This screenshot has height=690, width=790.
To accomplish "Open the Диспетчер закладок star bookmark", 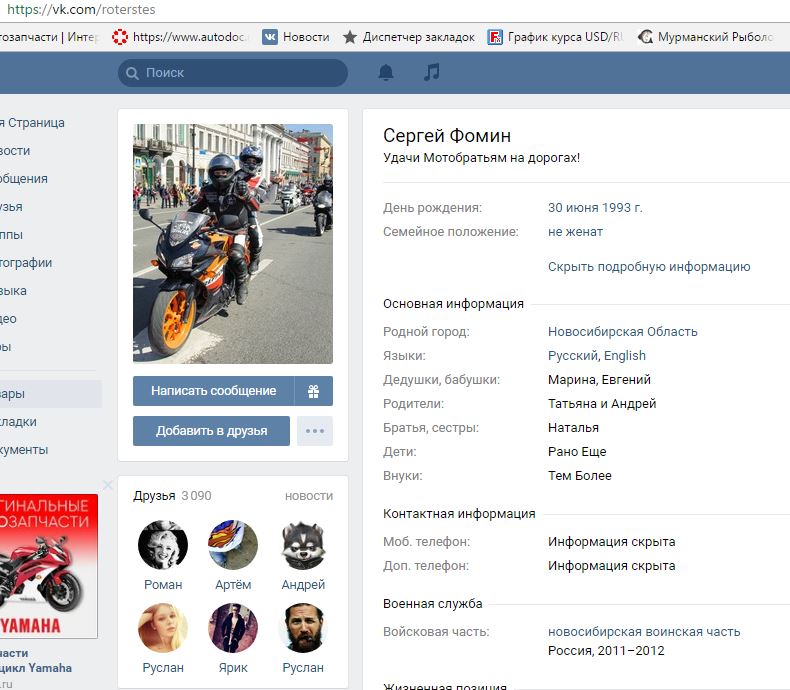I will (x=408, y=37).
